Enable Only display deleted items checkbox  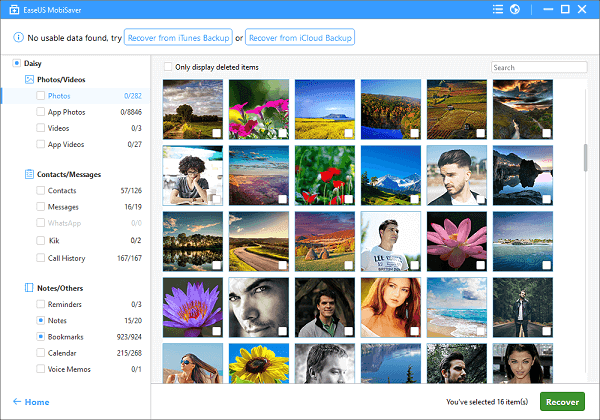[x=168, y=67]
